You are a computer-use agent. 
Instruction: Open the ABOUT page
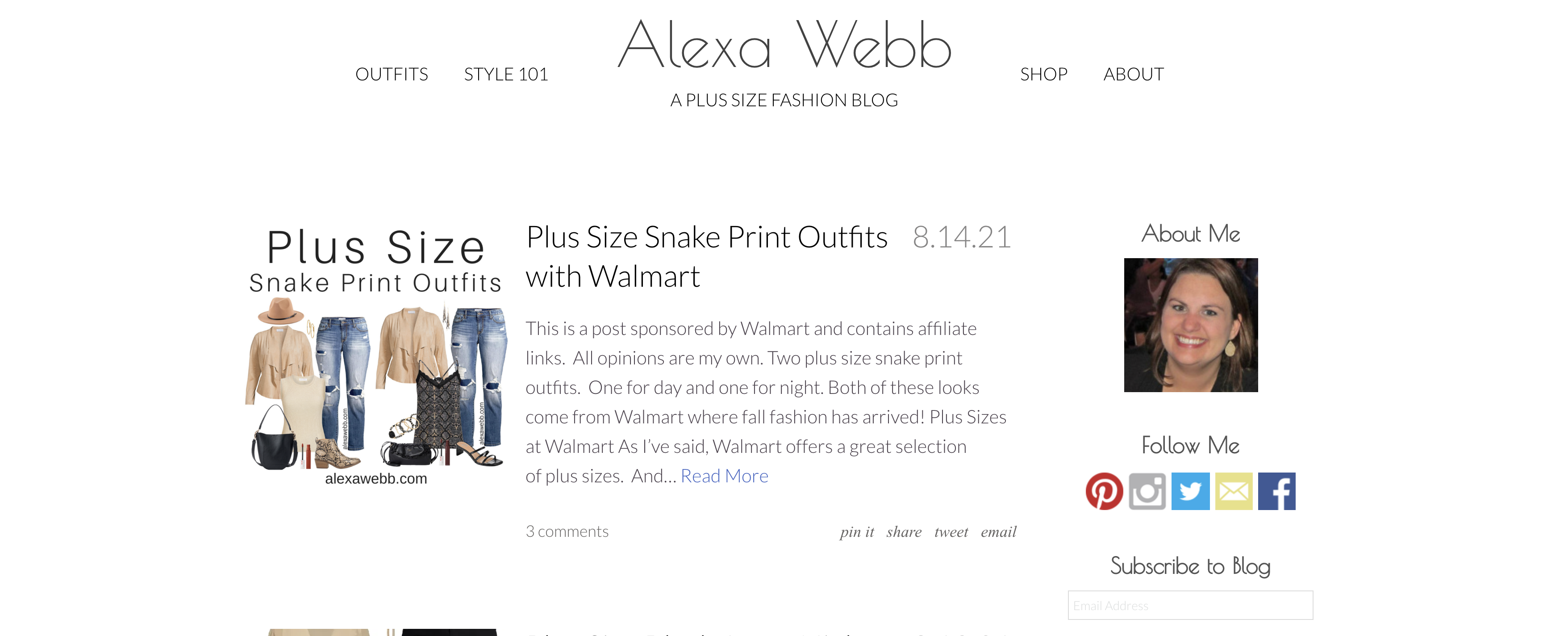point(1133,74)
